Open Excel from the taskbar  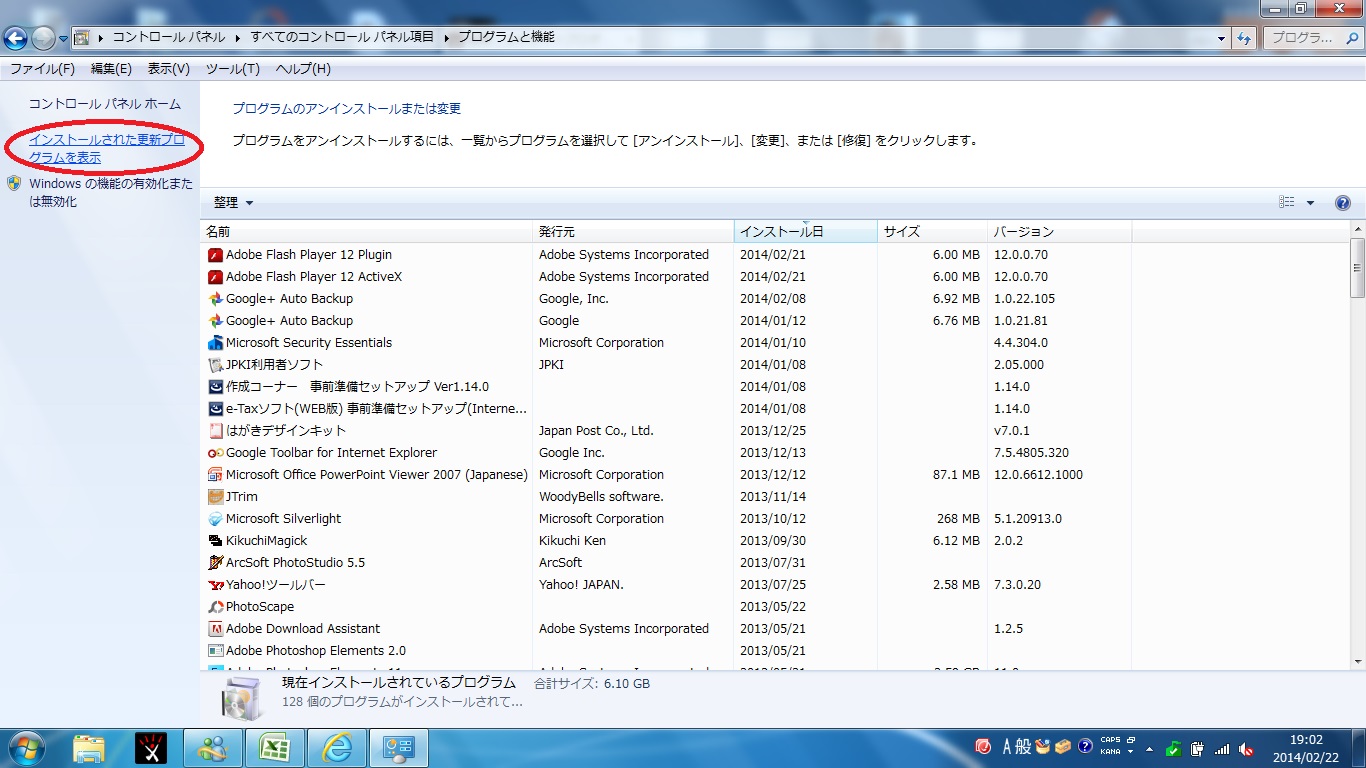click(274, 748)
